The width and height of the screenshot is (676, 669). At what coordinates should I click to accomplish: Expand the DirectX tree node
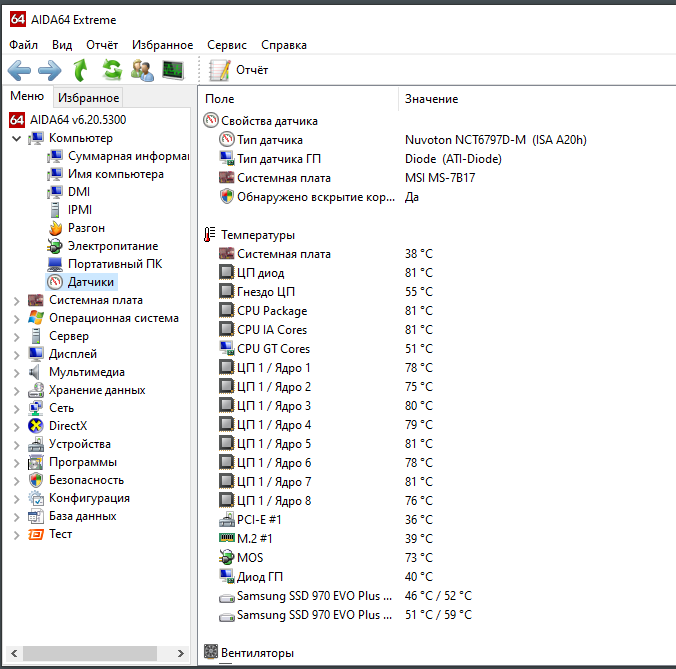pyautogui.click(x=16, y=426)
